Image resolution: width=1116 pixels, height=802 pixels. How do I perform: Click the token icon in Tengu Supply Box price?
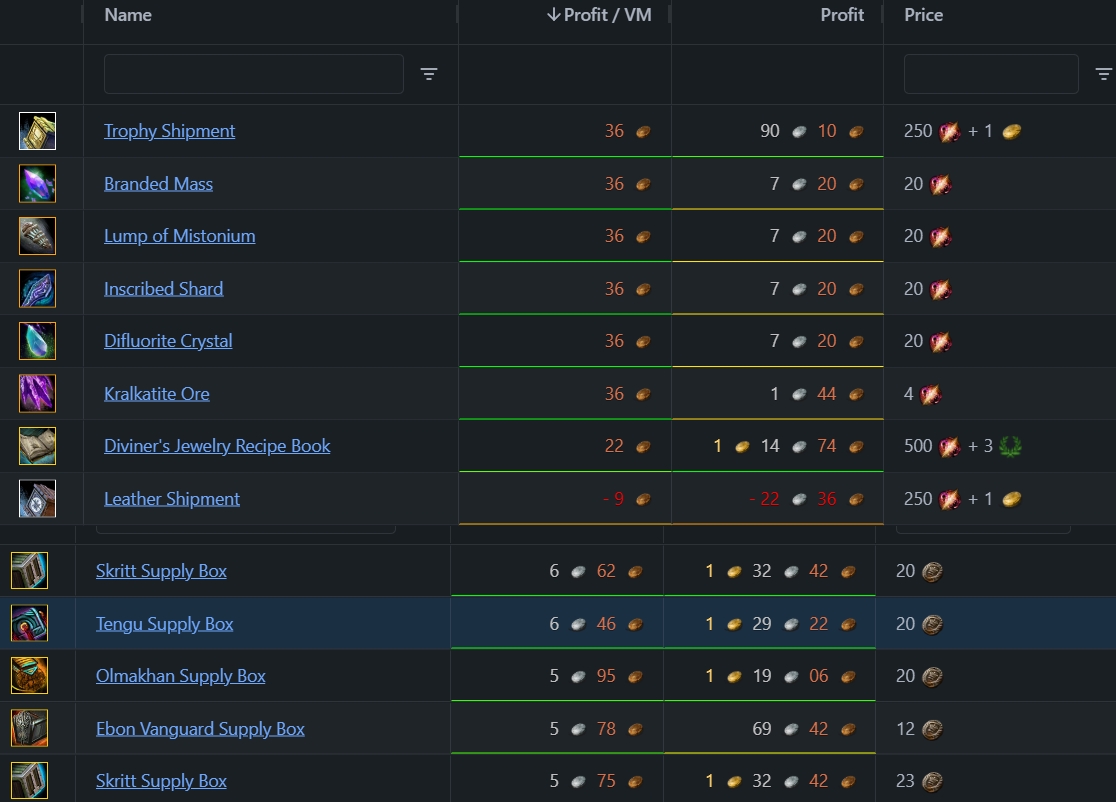tap(932, 624)
